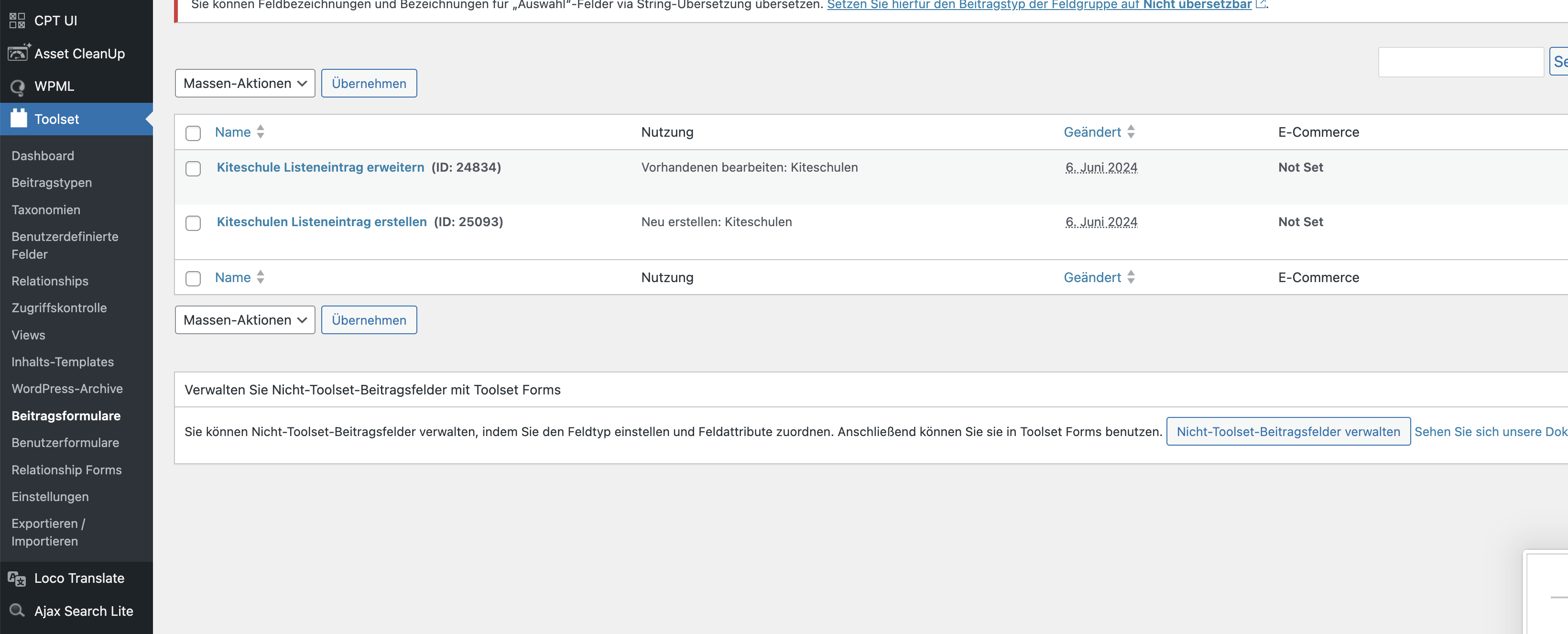This screenshot has width=1568, height=634.
Task: Click heading Verwalten Sie Nicht-Toolset-Beitragsfelder
Action: pos(372,390)
